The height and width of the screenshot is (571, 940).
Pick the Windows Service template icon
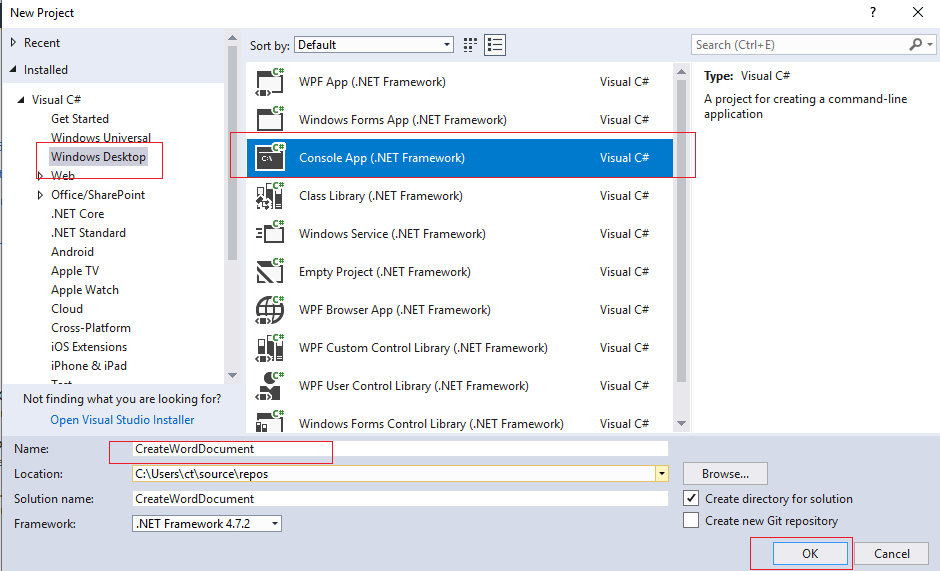pos(270,233)
